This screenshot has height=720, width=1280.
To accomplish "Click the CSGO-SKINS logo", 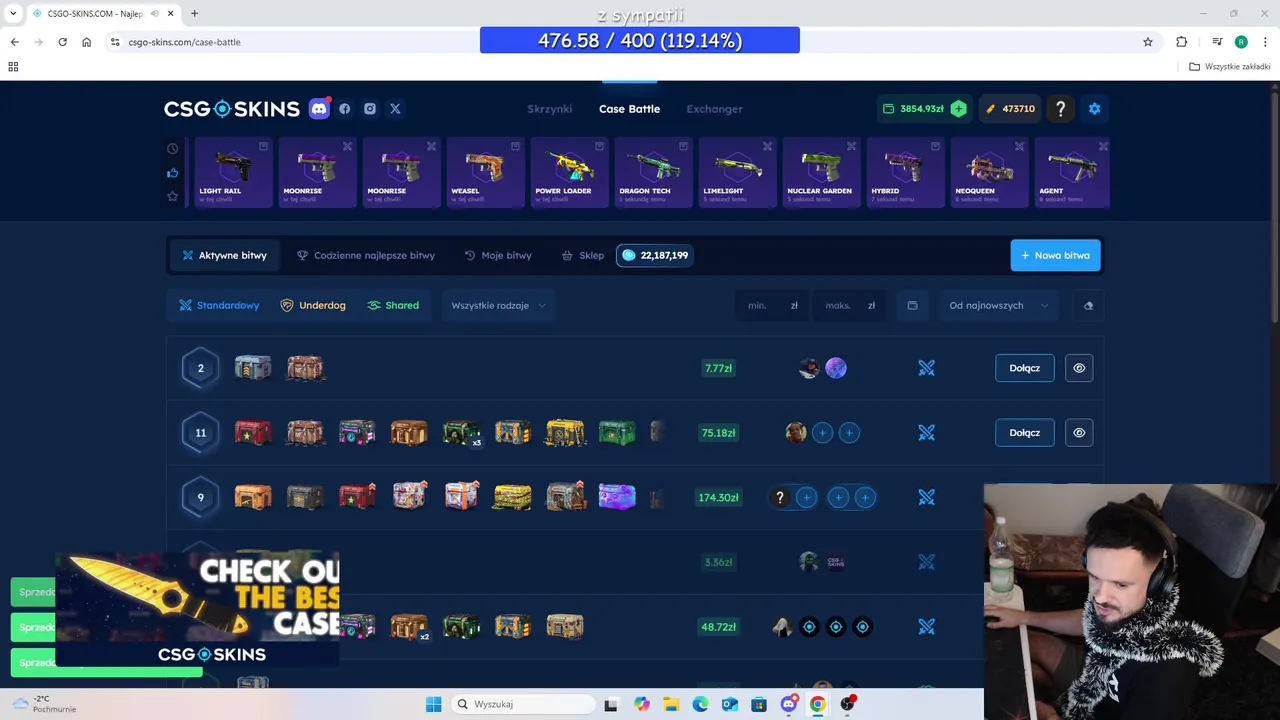I will pyautogui.click(x=232, y=109).
